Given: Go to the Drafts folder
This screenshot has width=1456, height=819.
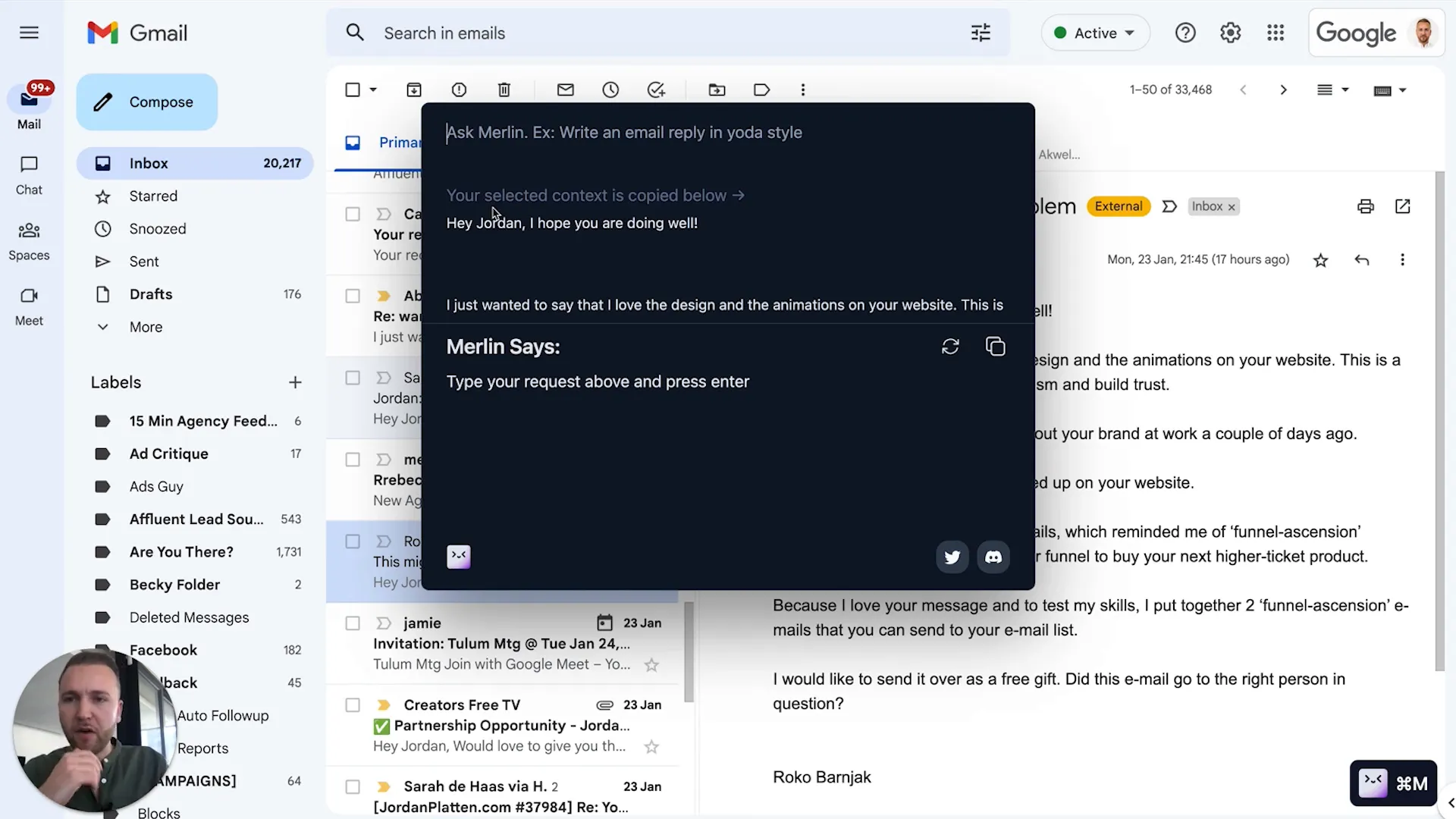Looking at the screenshot, I should (x=151, y=294).
